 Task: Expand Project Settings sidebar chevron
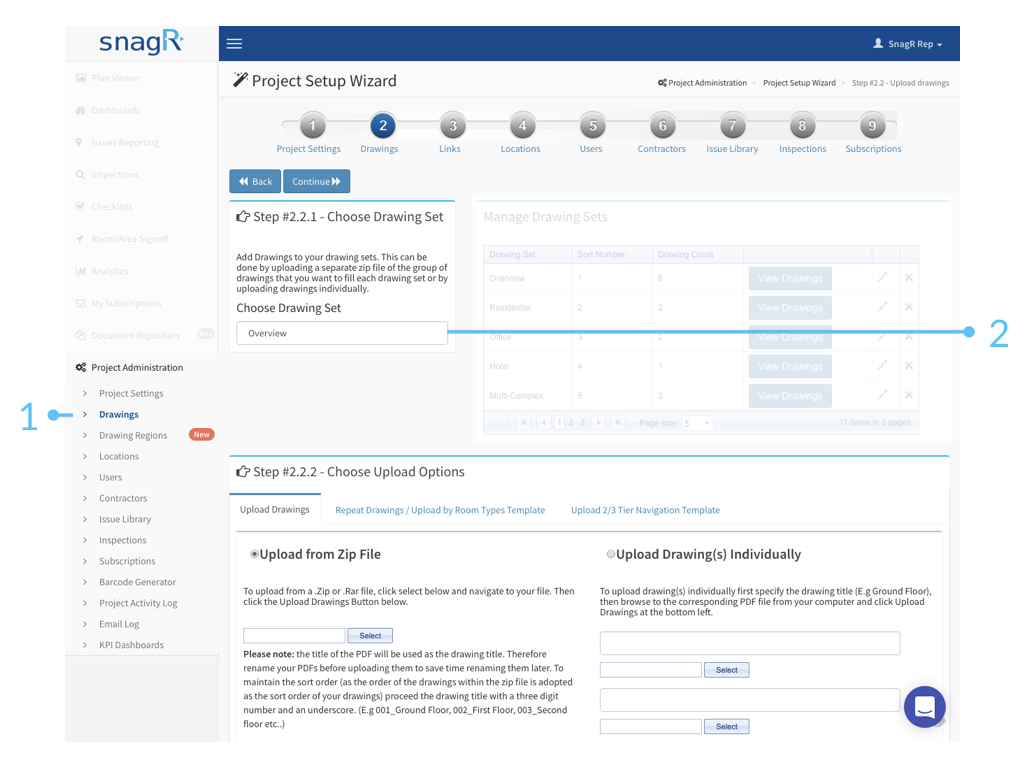[x=85, y=393]
